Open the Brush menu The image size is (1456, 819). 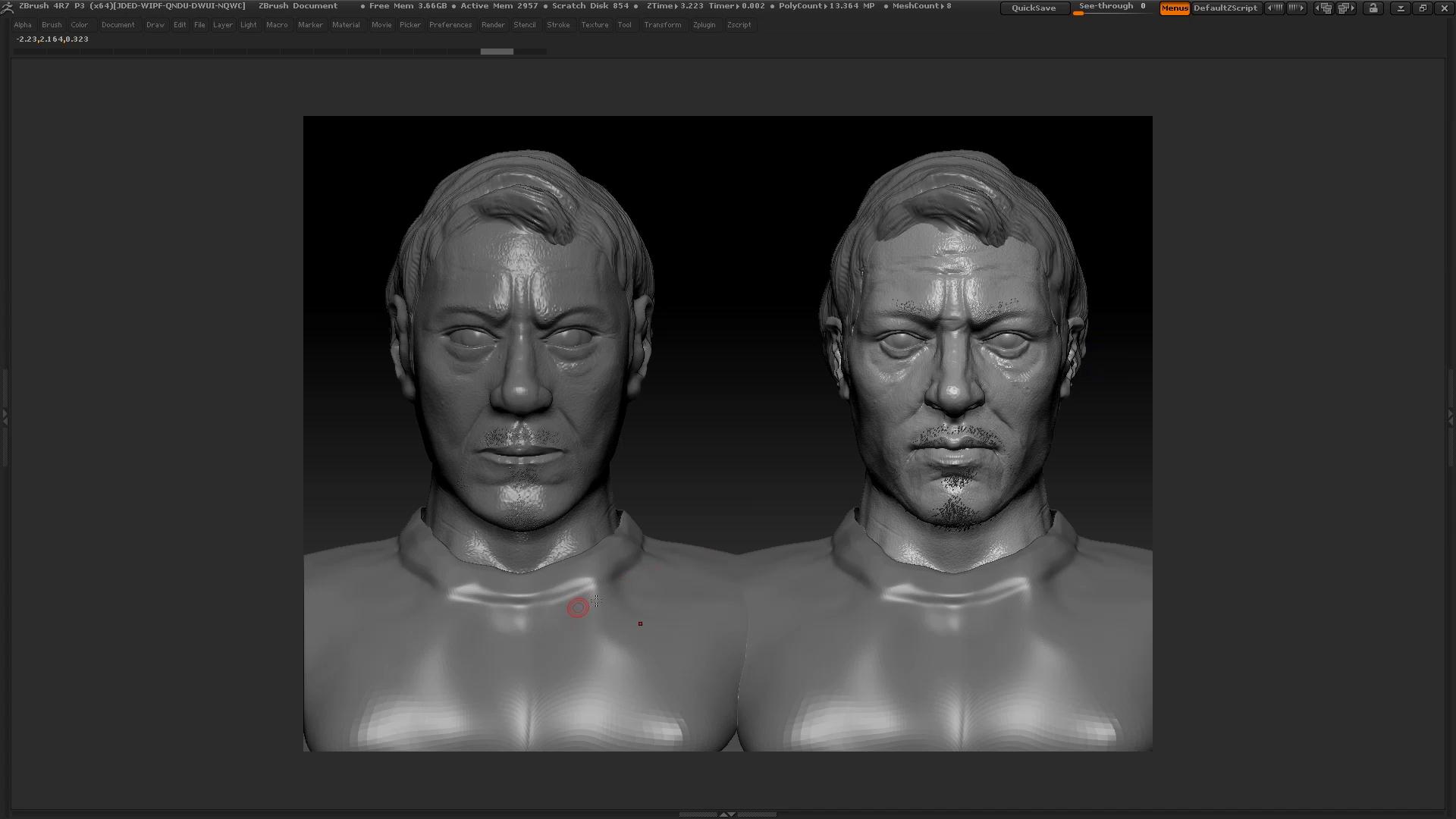pos(52,25)
